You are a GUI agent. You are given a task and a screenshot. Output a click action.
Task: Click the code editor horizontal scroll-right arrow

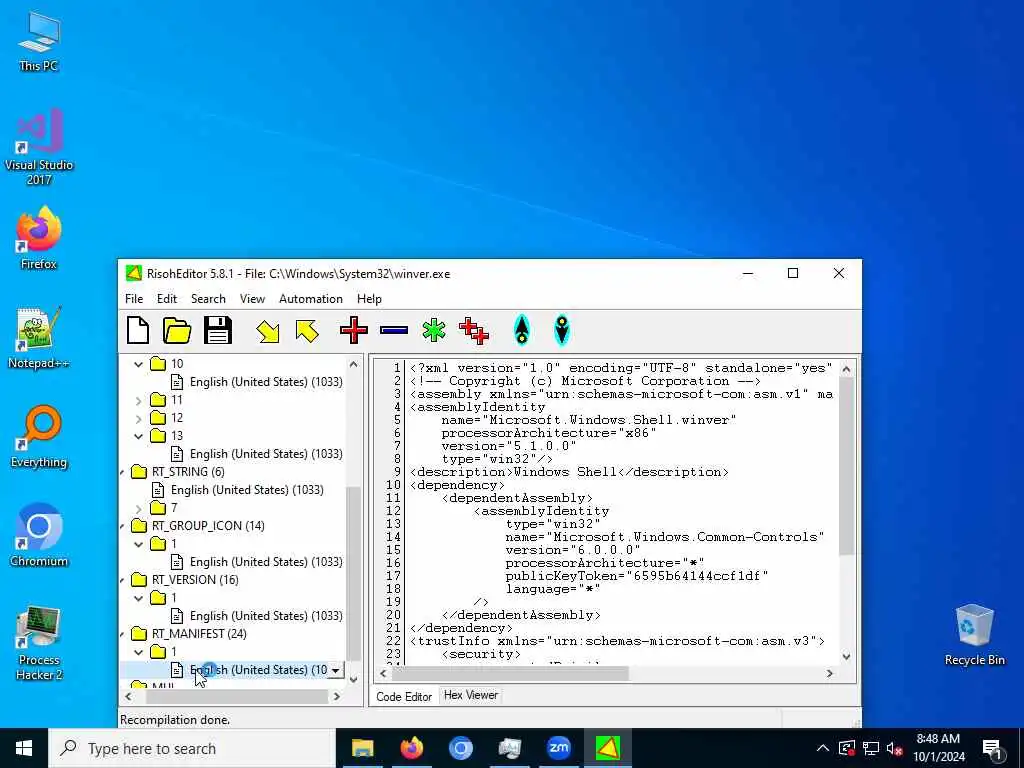coord(830,673)
